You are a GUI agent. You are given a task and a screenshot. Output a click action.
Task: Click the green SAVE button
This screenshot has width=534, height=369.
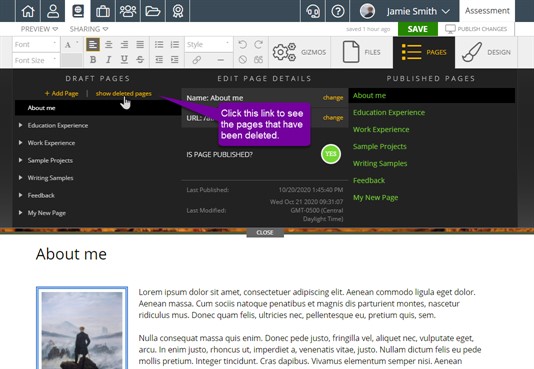pos(418,29)
